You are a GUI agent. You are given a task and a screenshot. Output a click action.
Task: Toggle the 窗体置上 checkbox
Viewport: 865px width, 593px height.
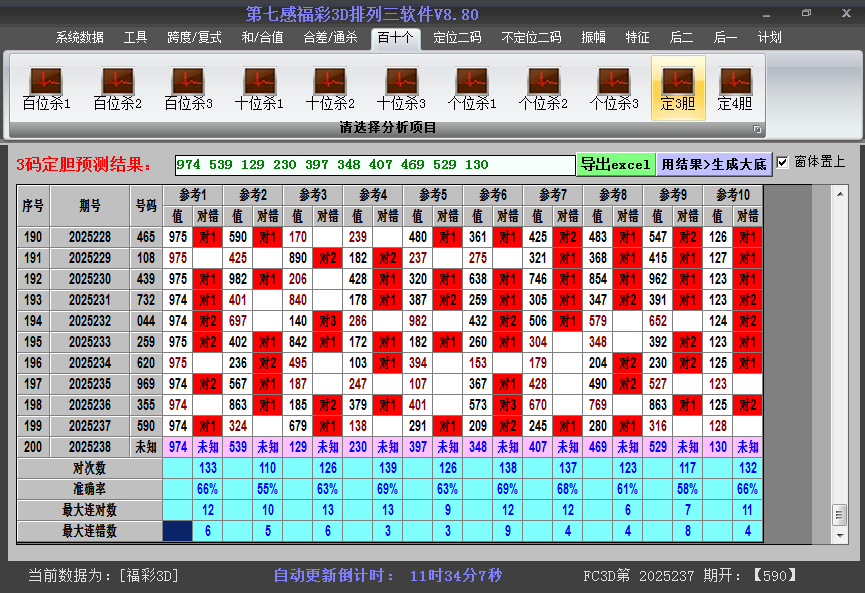[783, 163]
